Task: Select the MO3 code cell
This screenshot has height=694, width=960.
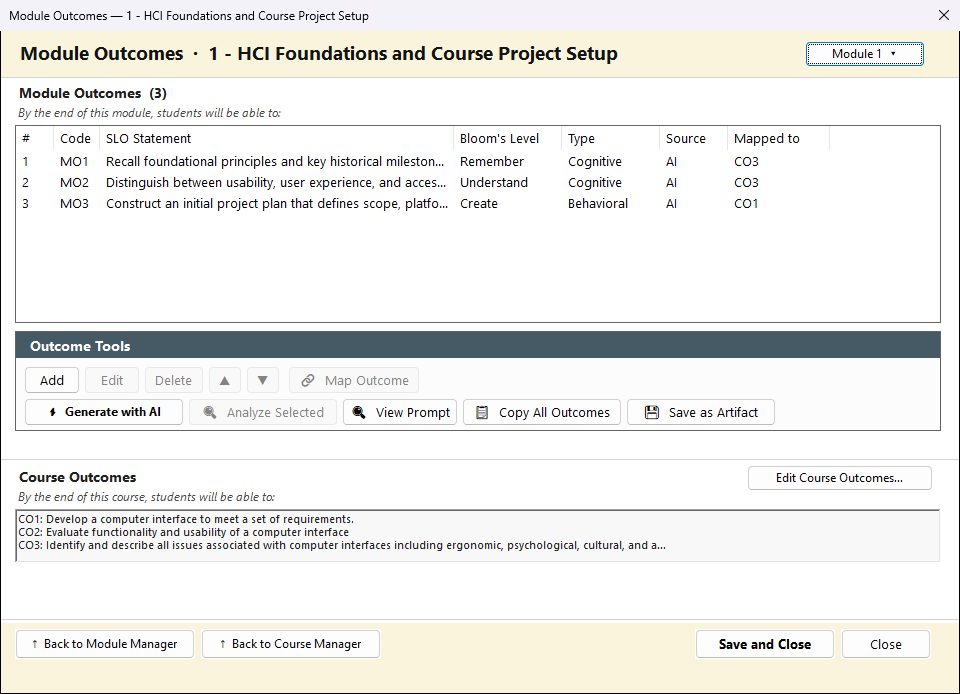Action: pyautogui.click(x=74, y=203)
